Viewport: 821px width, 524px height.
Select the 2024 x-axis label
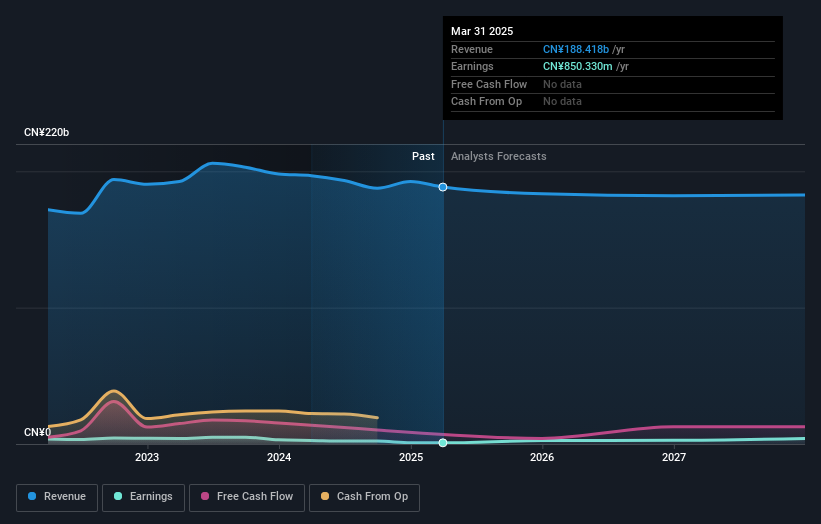pos(279,457)
